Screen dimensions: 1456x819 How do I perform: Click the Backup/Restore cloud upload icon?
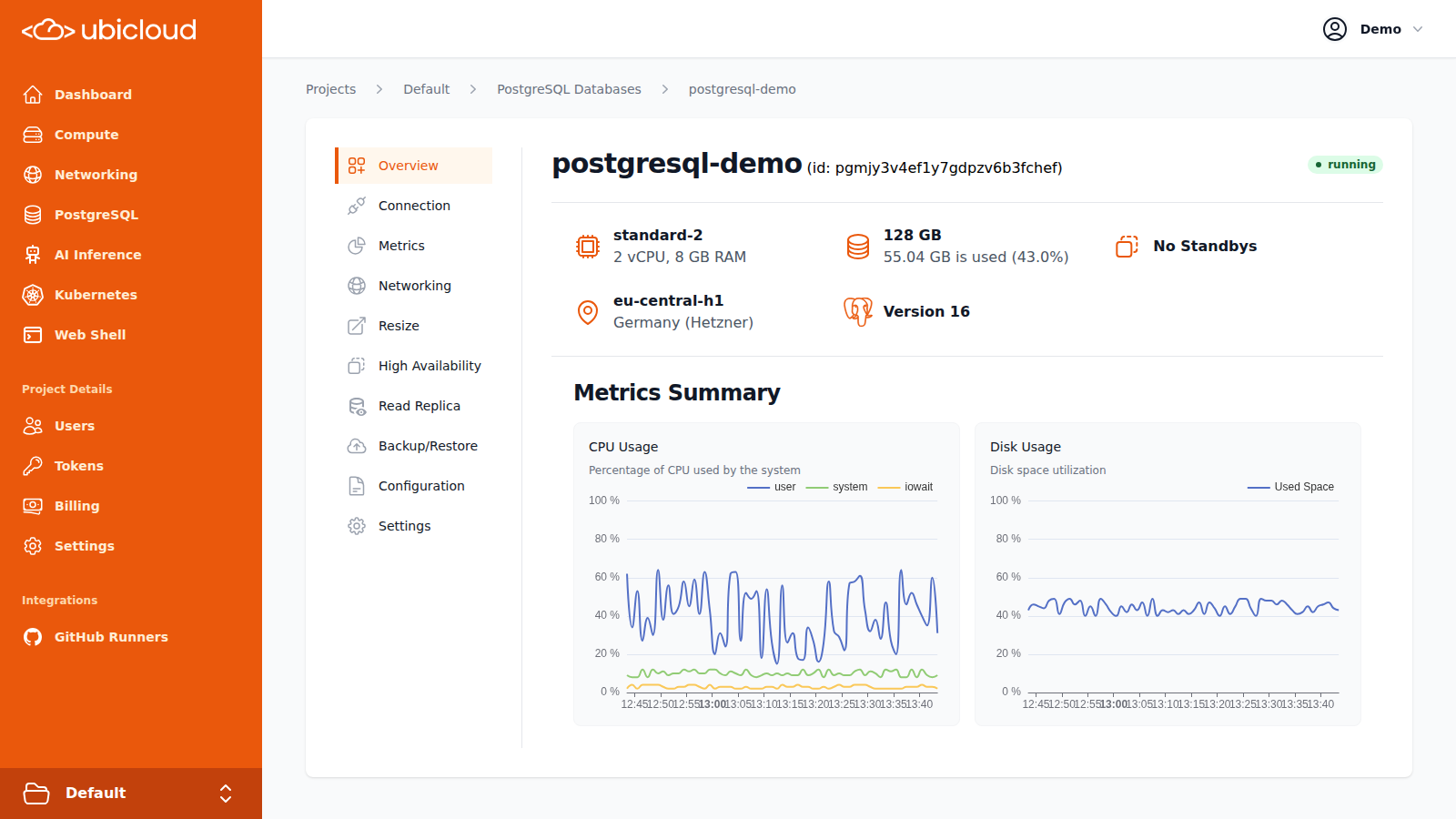[x=357, y=446]
